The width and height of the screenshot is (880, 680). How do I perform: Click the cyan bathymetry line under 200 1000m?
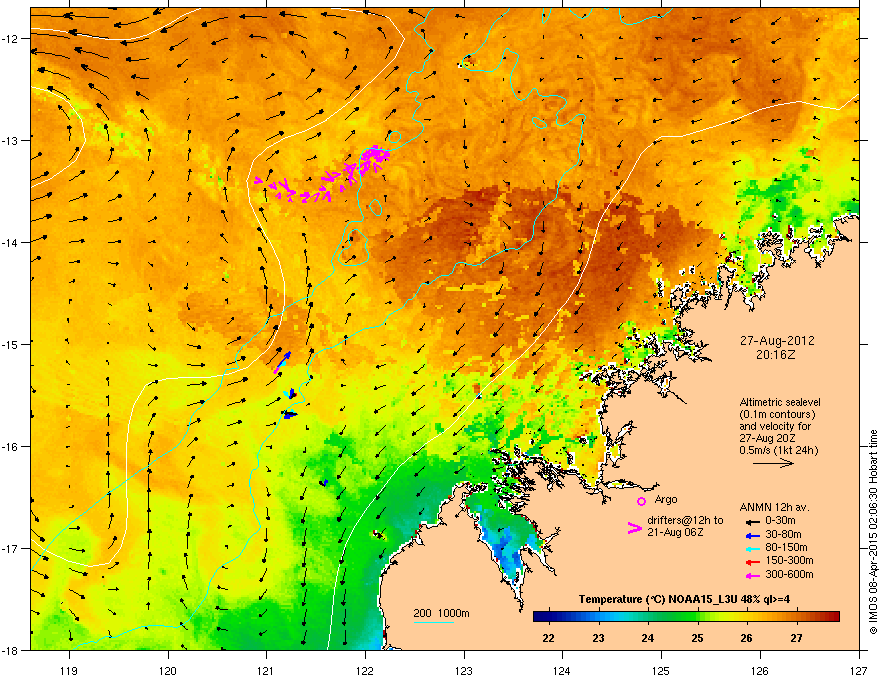pos(433,622)
